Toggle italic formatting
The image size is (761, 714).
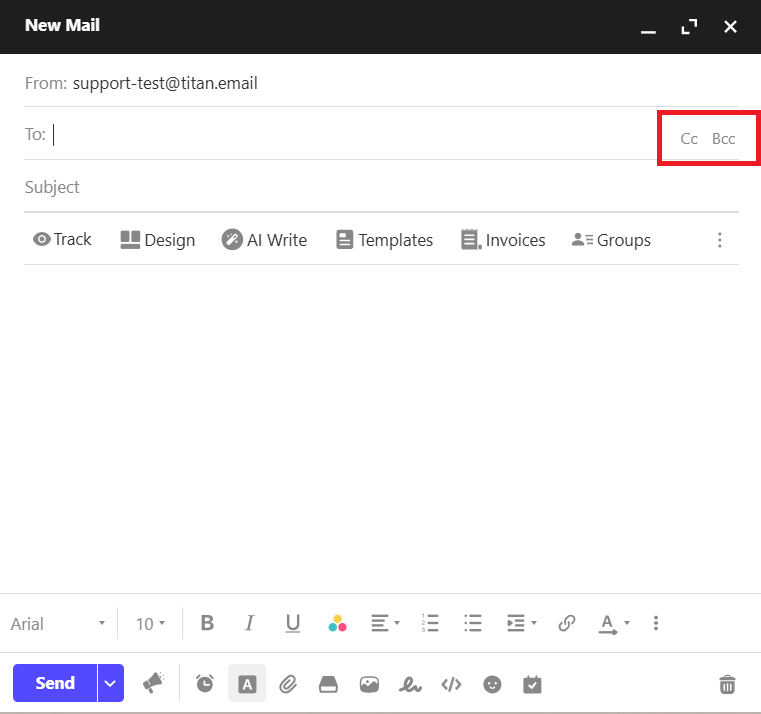(x=249, y=623)
